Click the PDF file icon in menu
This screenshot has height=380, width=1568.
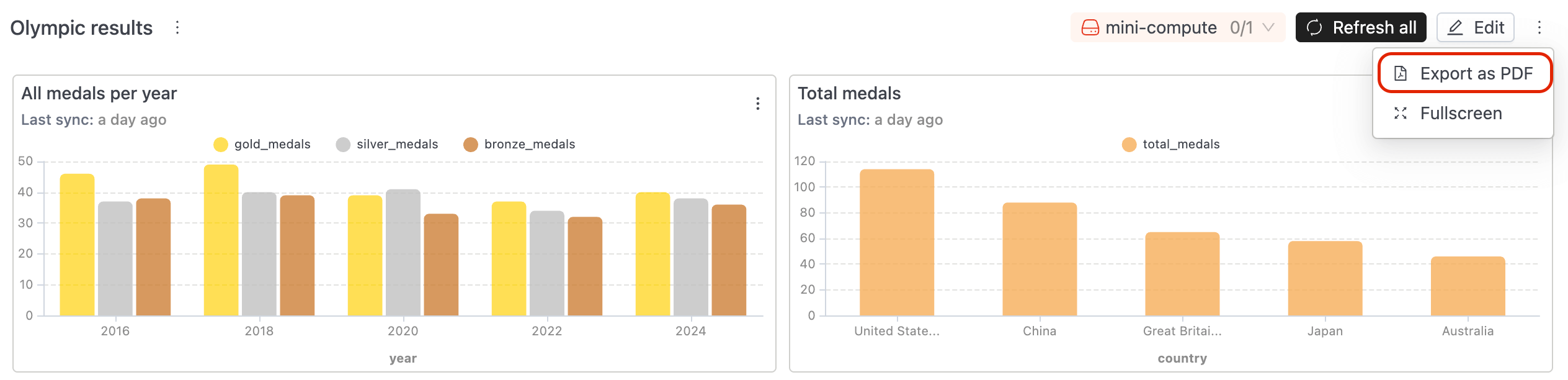click(x=1401, y=74)
